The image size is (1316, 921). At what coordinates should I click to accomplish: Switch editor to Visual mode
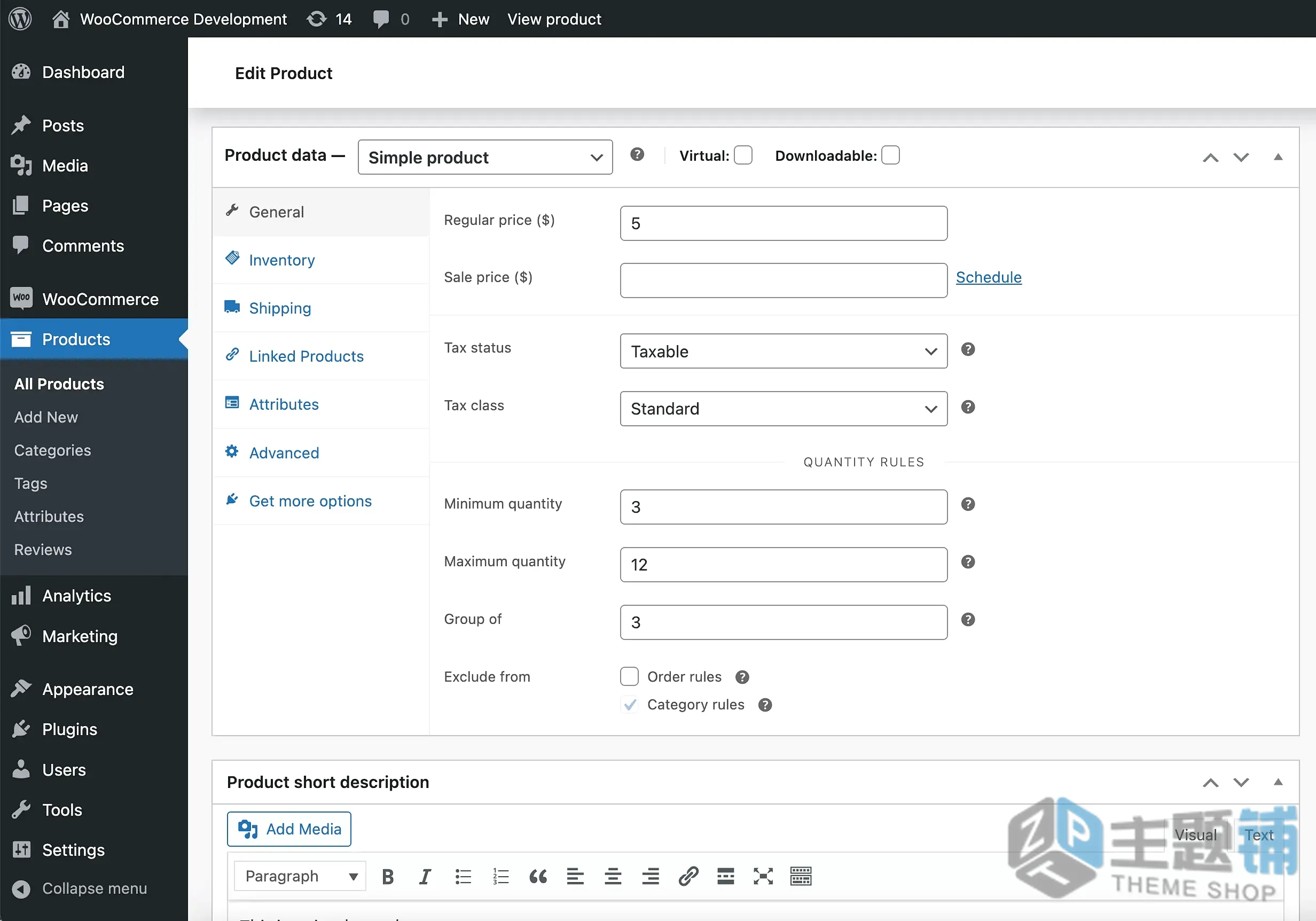click(1196, 835)
